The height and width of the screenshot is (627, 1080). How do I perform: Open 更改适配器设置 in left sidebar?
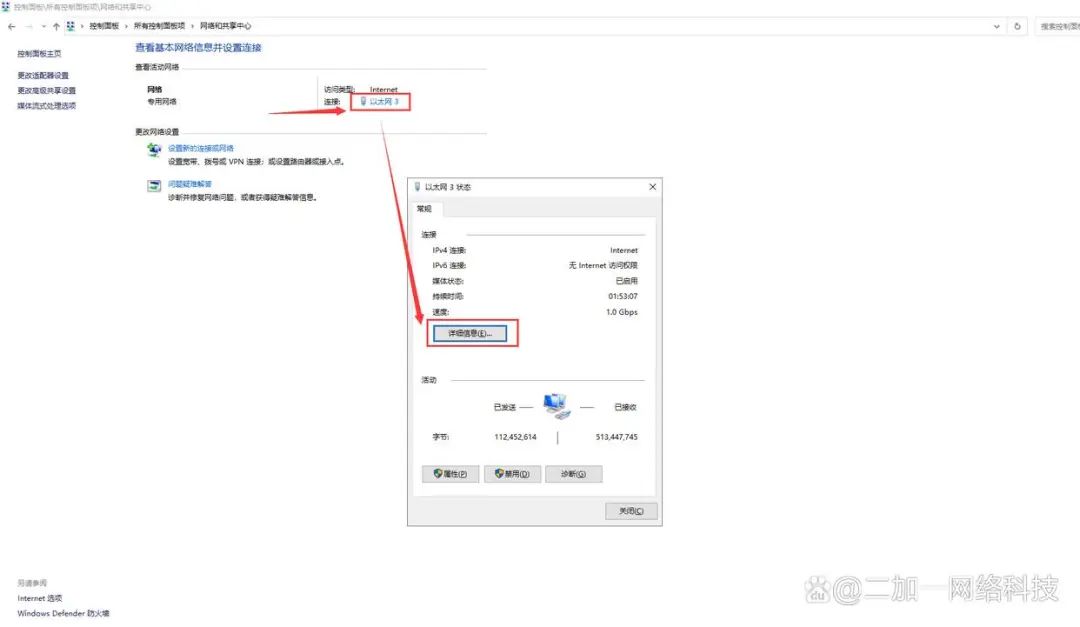point(43,76)
